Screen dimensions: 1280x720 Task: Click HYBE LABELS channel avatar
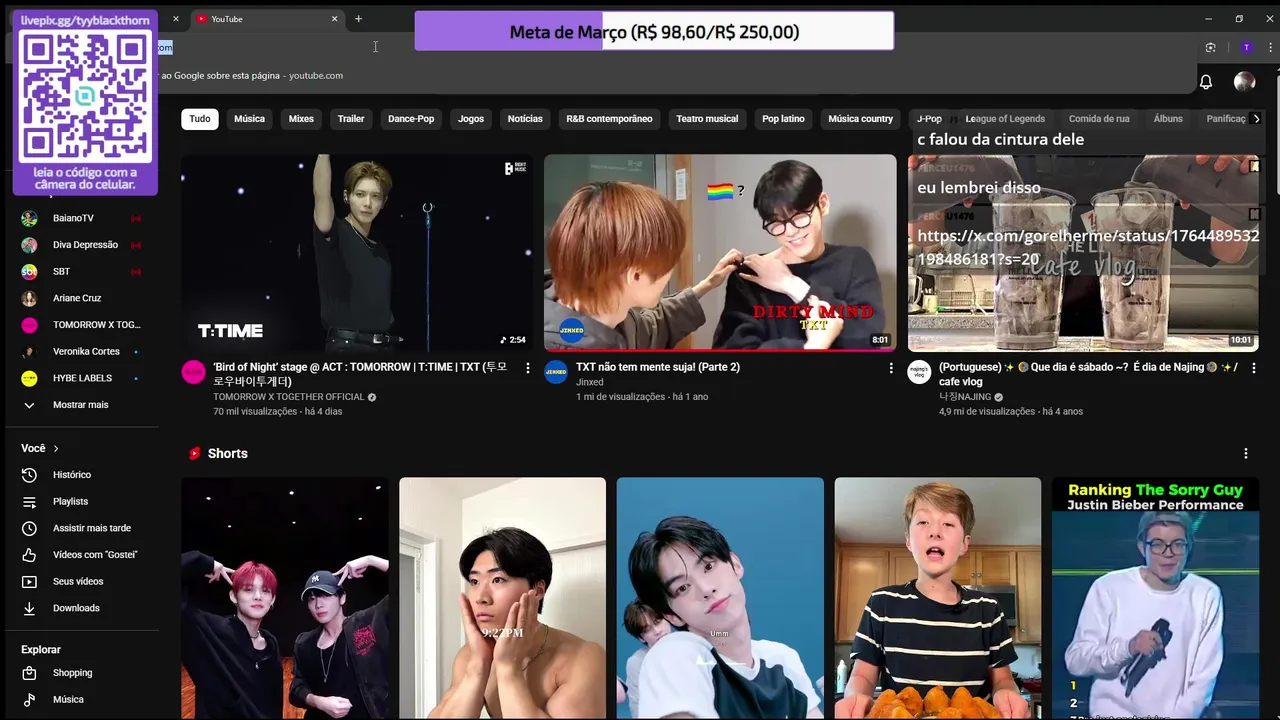pos(29,378)
